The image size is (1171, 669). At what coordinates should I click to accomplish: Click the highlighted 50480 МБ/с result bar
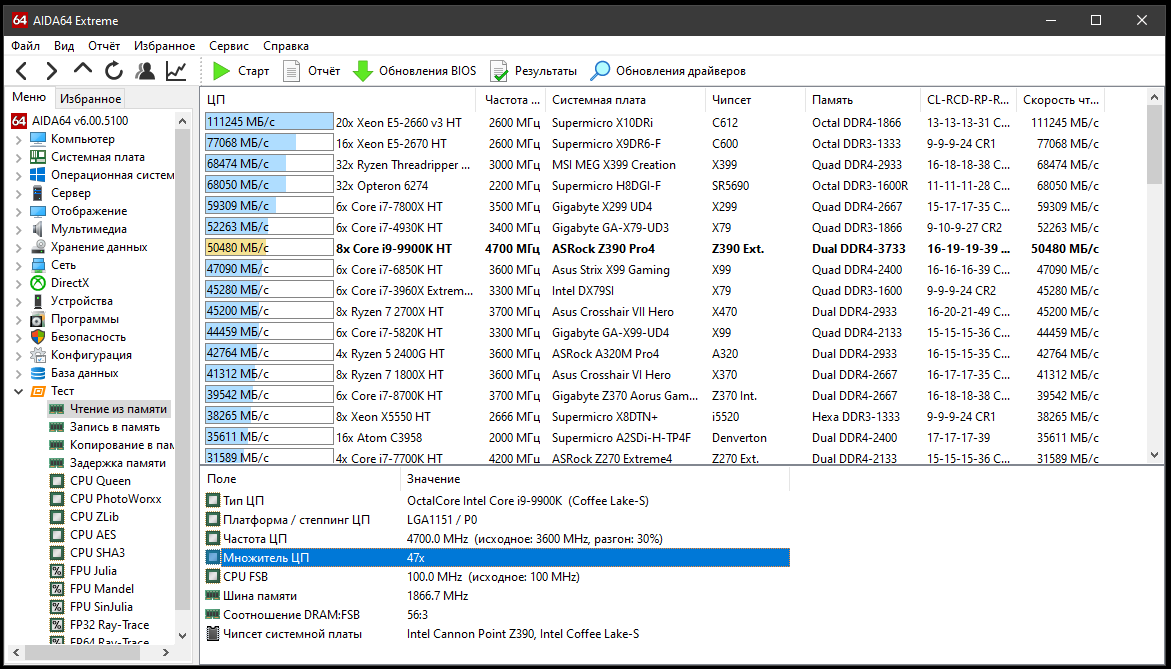coord(269,249)
